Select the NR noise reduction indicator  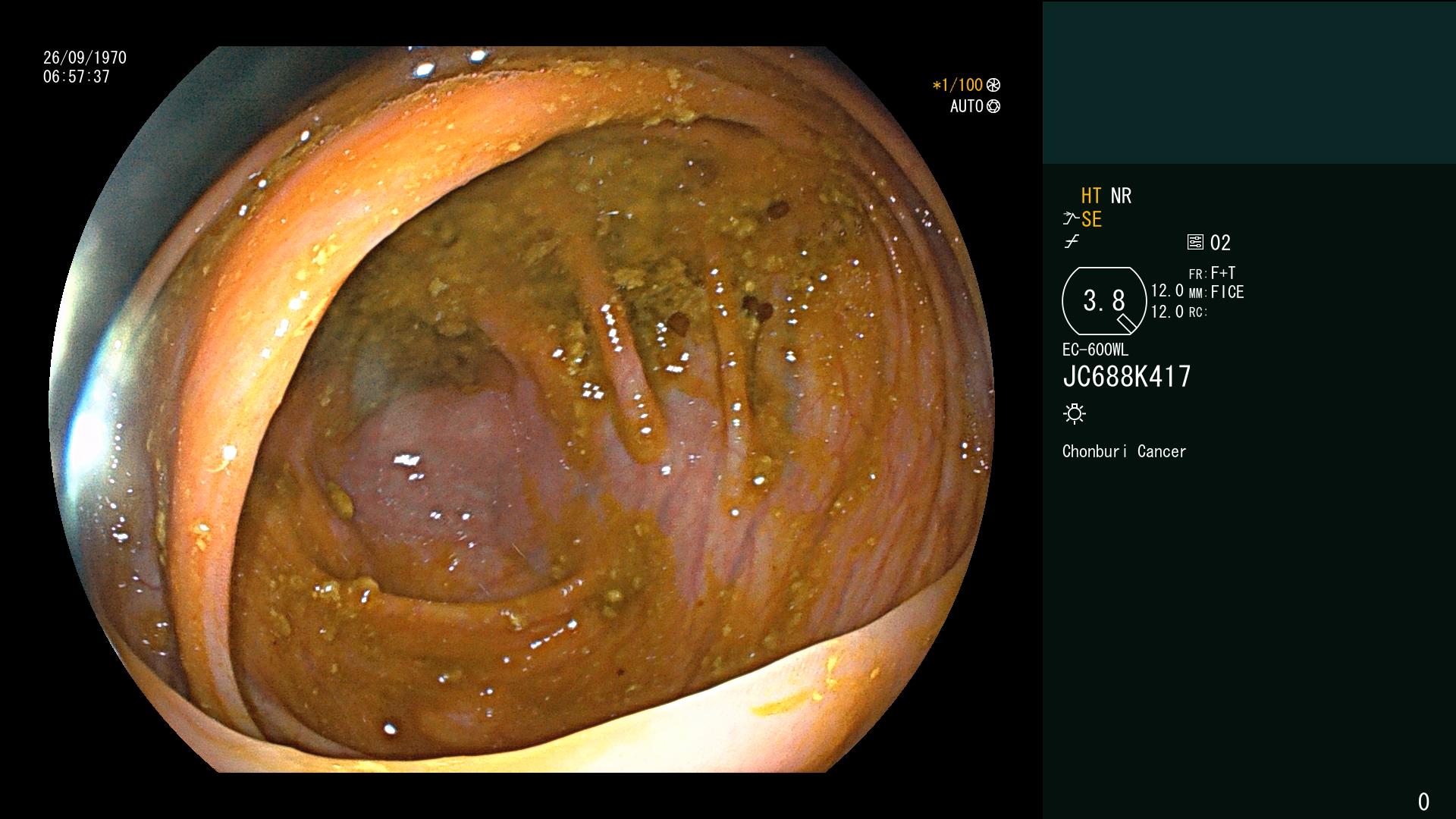1121,196
